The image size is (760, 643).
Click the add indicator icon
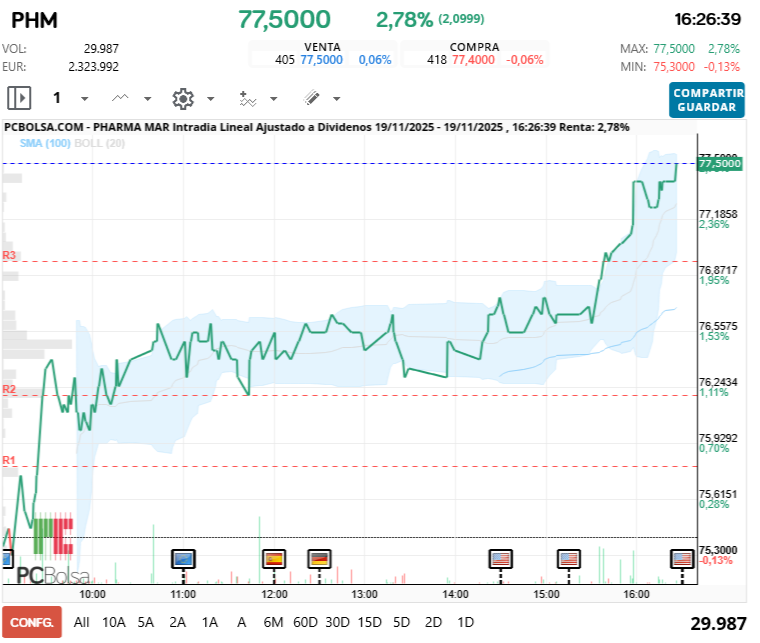(x=247, y=98)
